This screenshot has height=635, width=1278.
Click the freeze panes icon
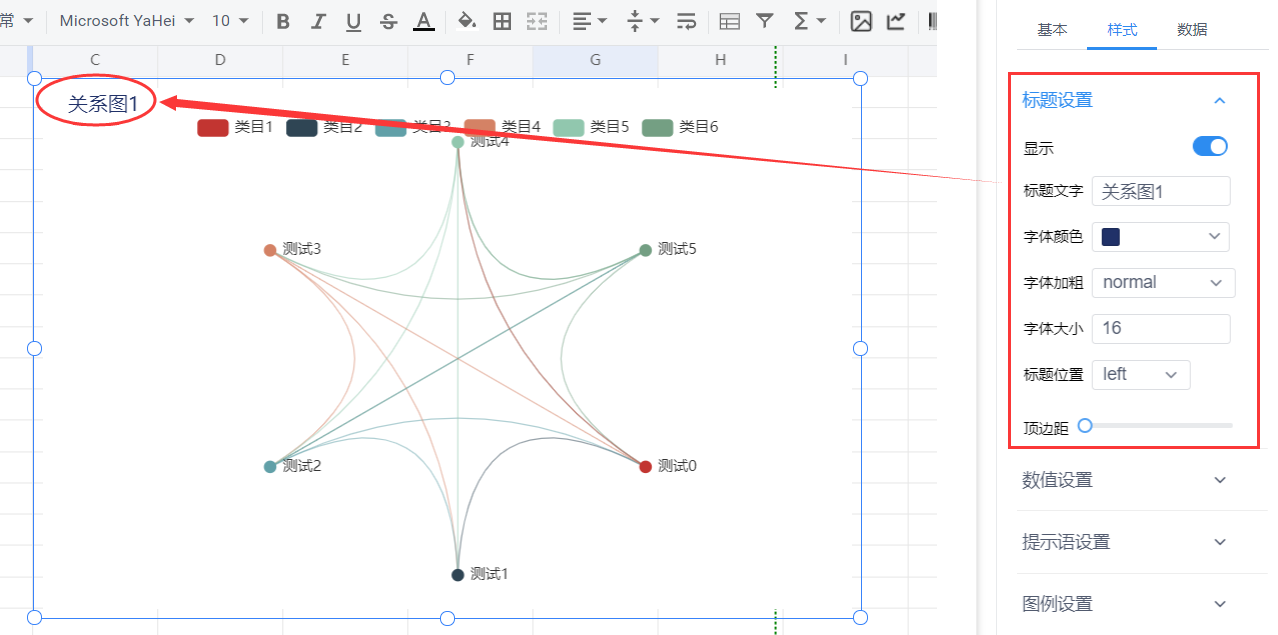coord(730,21)
